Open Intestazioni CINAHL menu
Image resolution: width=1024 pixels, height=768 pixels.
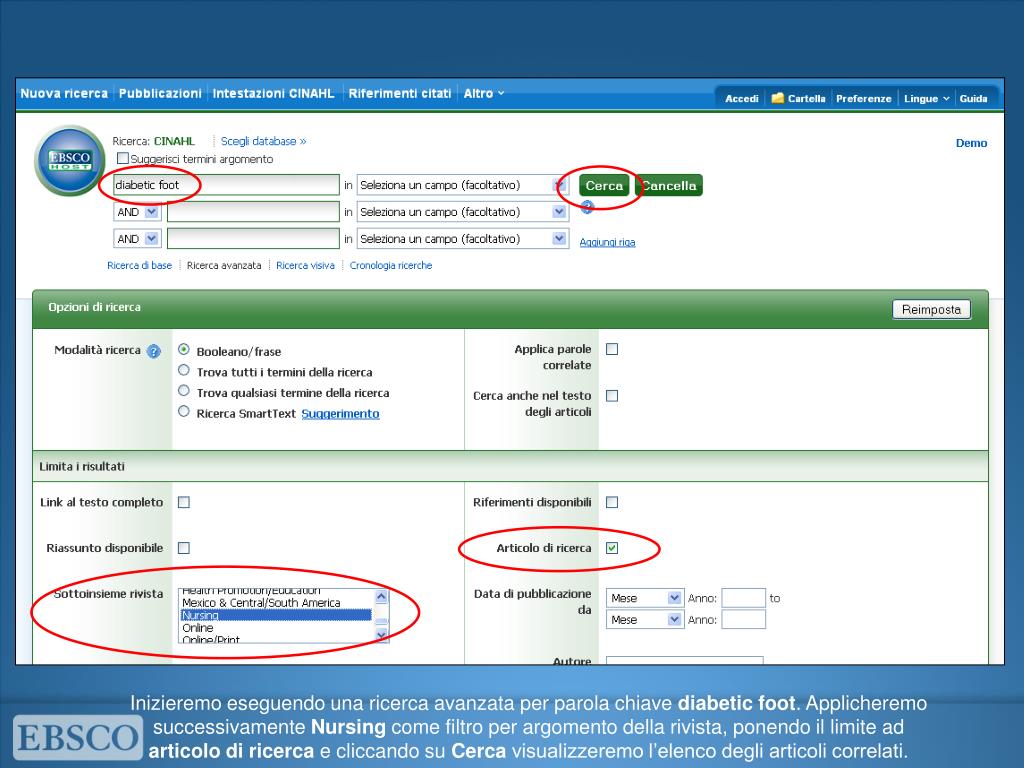coord(273,93)
